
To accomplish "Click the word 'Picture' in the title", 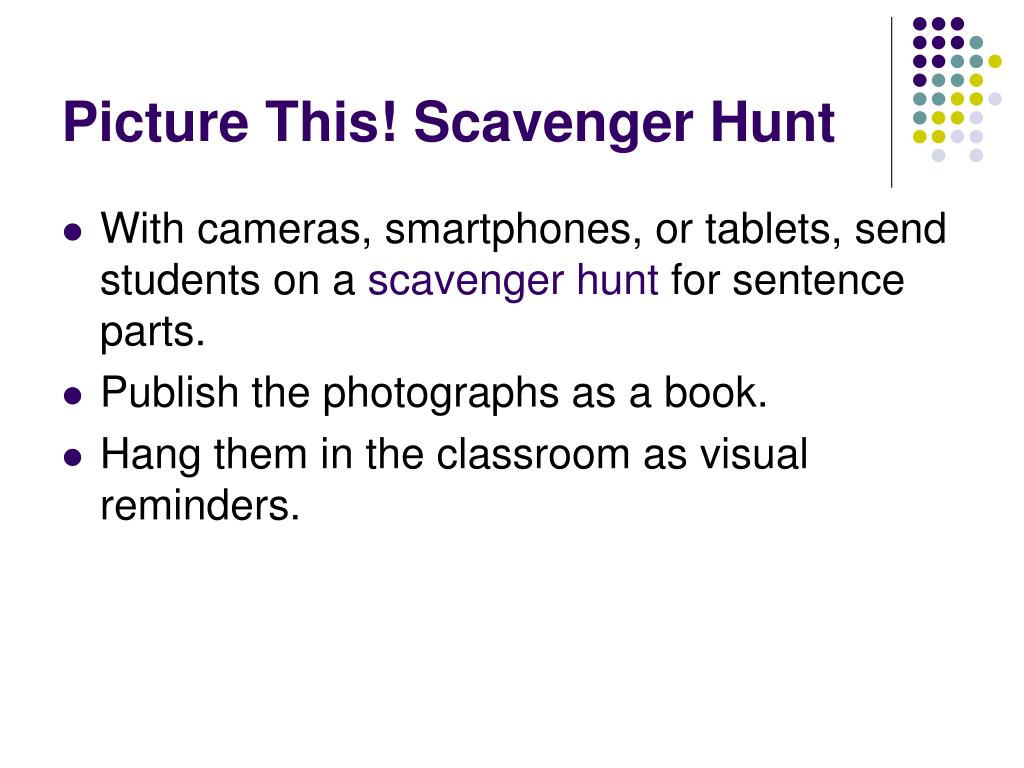I will pos(156,122).
